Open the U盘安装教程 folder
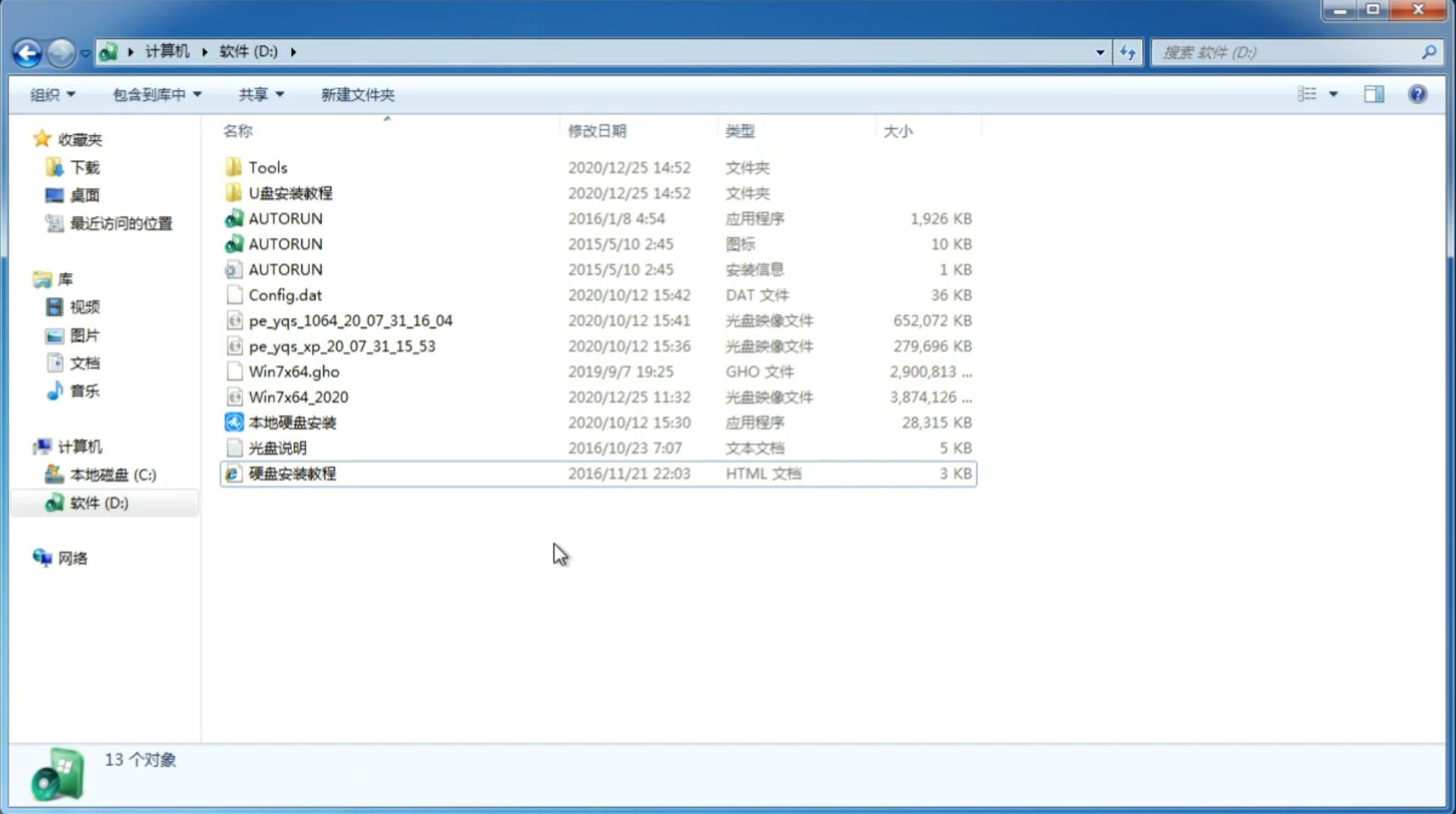1456x814 pixels. coord(290,193)
